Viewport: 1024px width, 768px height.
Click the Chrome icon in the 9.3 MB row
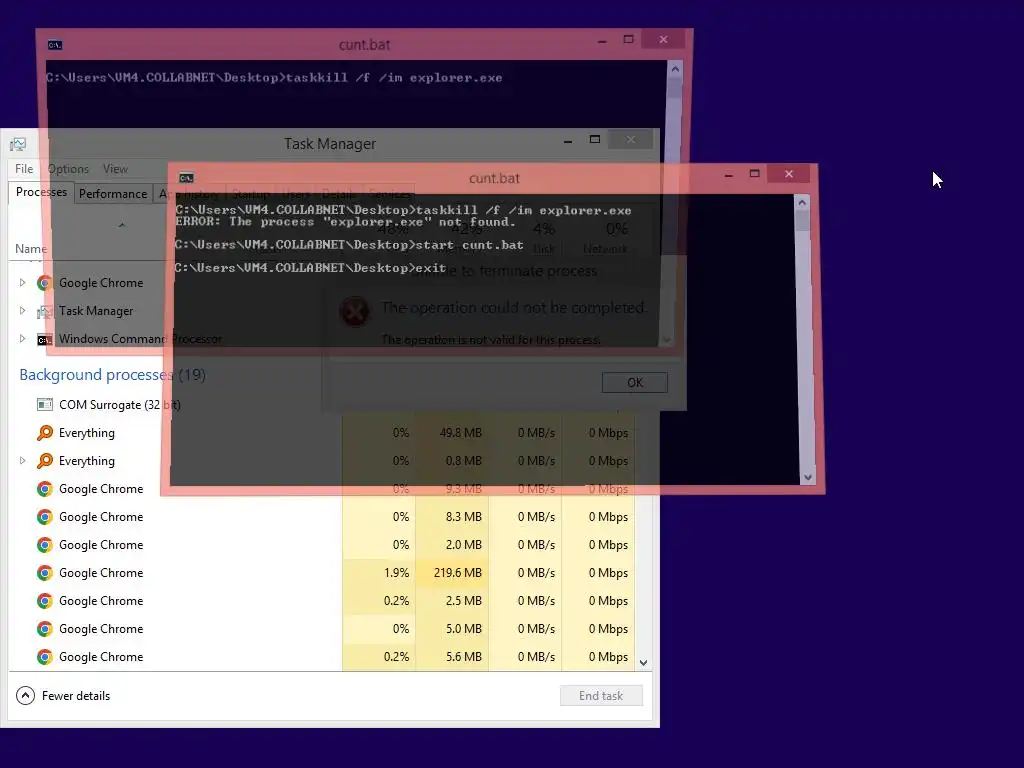click(44, 489)
